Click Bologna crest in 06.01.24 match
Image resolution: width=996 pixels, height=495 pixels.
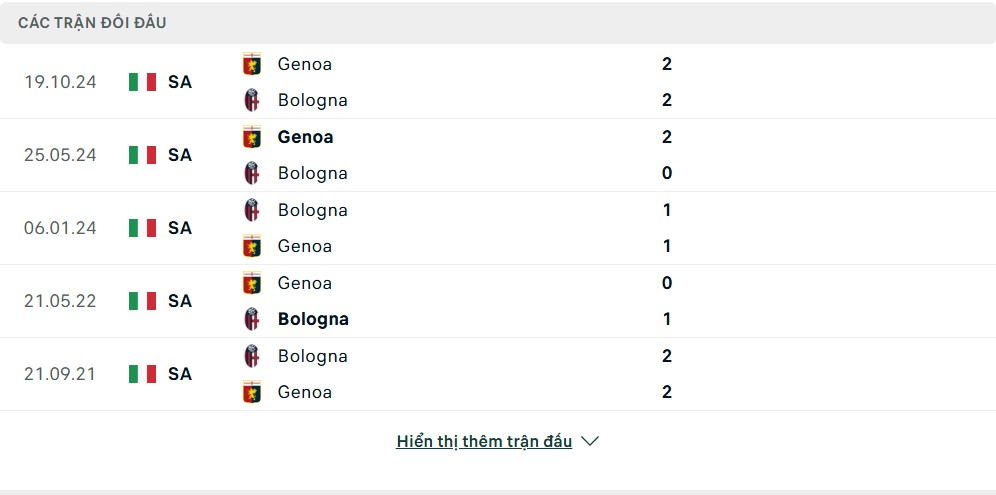[x=252, y=210]
